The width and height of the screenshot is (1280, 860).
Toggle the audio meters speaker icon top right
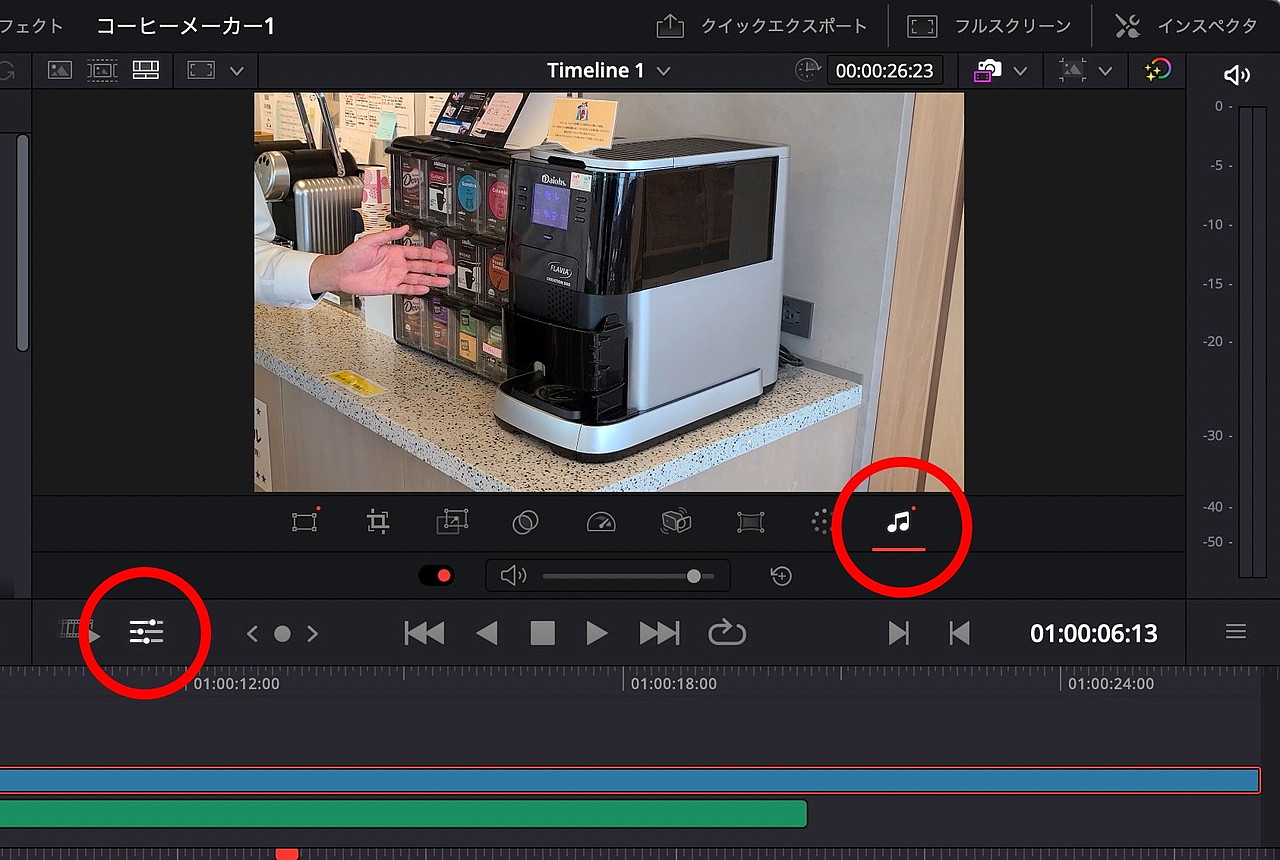point(1238,74)
